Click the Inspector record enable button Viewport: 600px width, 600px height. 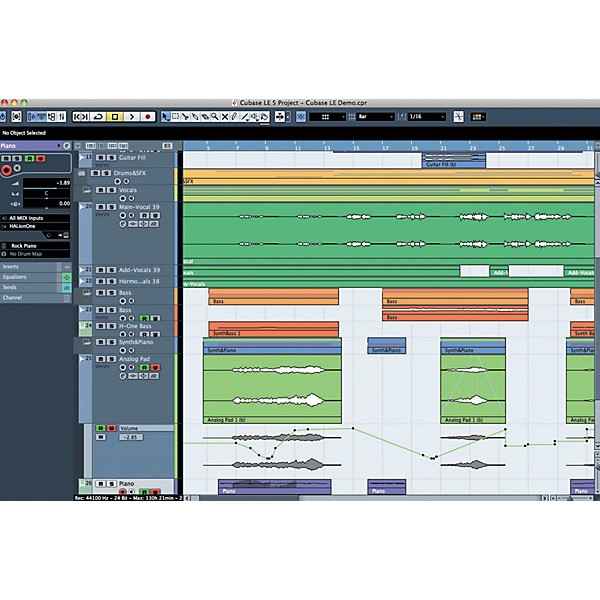coord(6,170)
